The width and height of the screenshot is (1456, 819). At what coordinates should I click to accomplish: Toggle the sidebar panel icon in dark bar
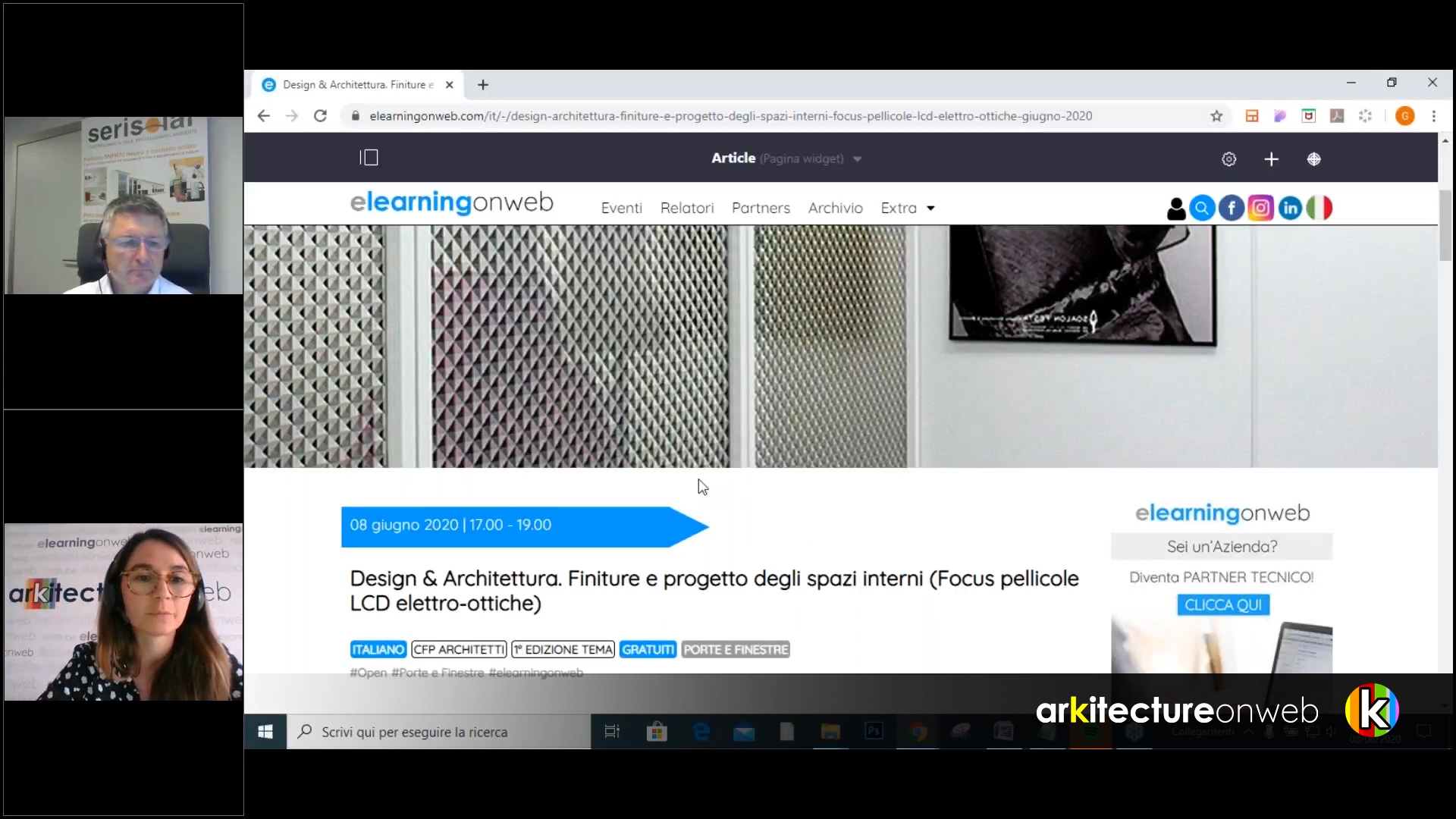(369, 158)
